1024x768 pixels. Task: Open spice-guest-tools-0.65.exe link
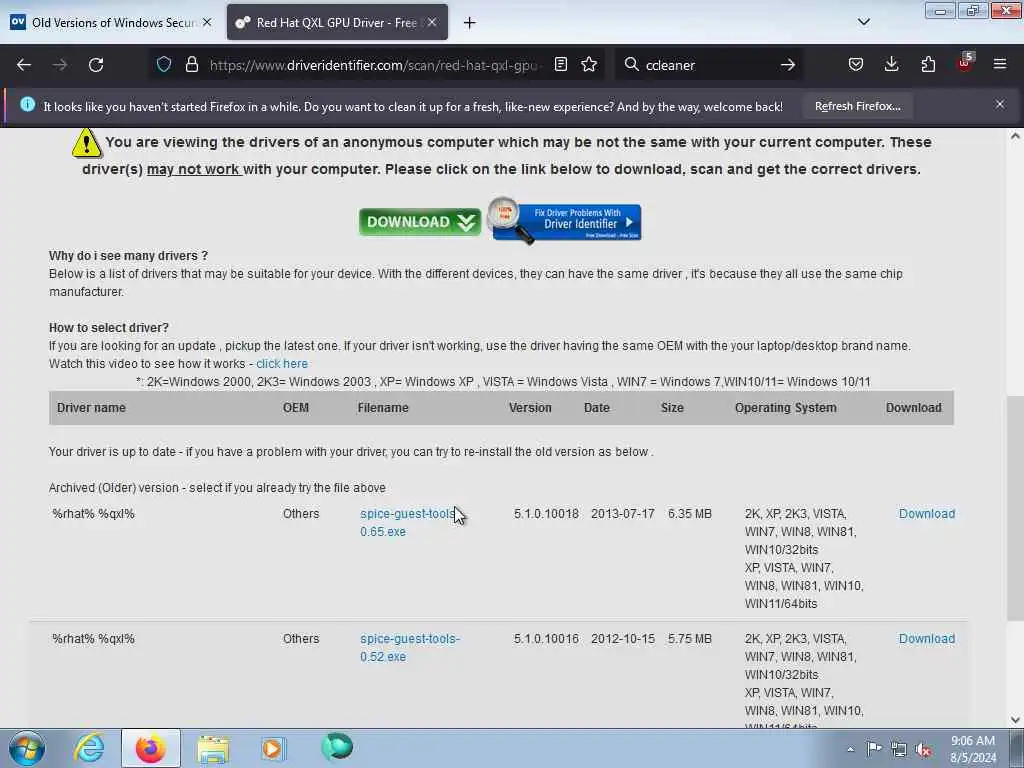click(x=407, y=522)
